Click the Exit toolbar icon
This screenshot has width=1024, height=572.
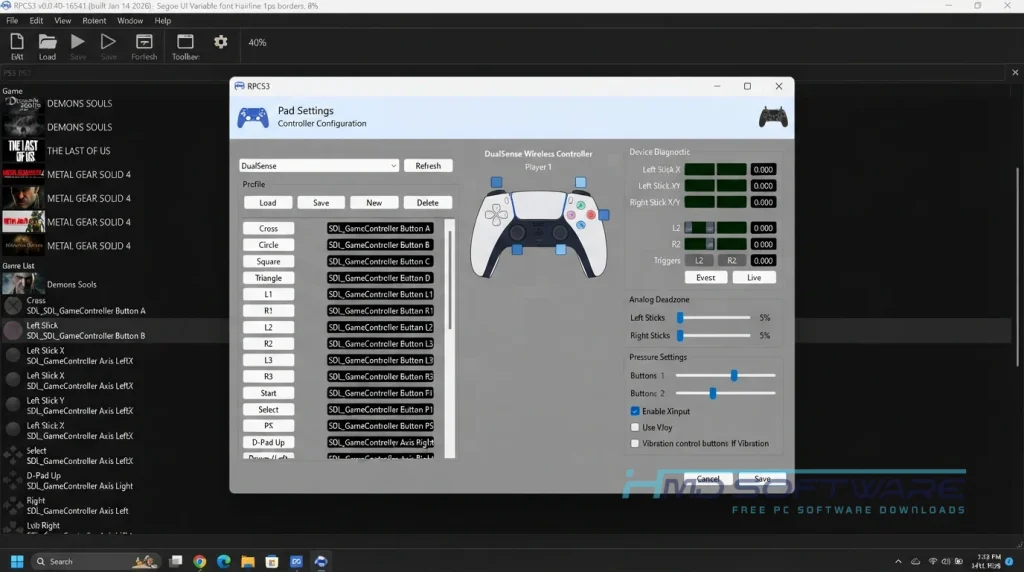[17, 42]
